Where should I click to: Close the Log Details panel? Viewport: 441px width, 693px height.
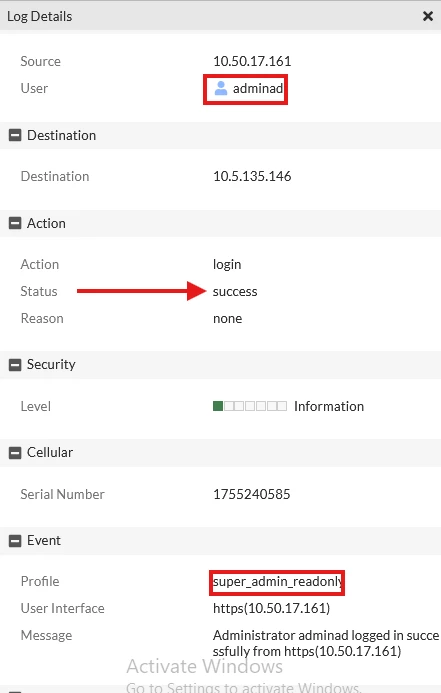click(x=428, y=16)
